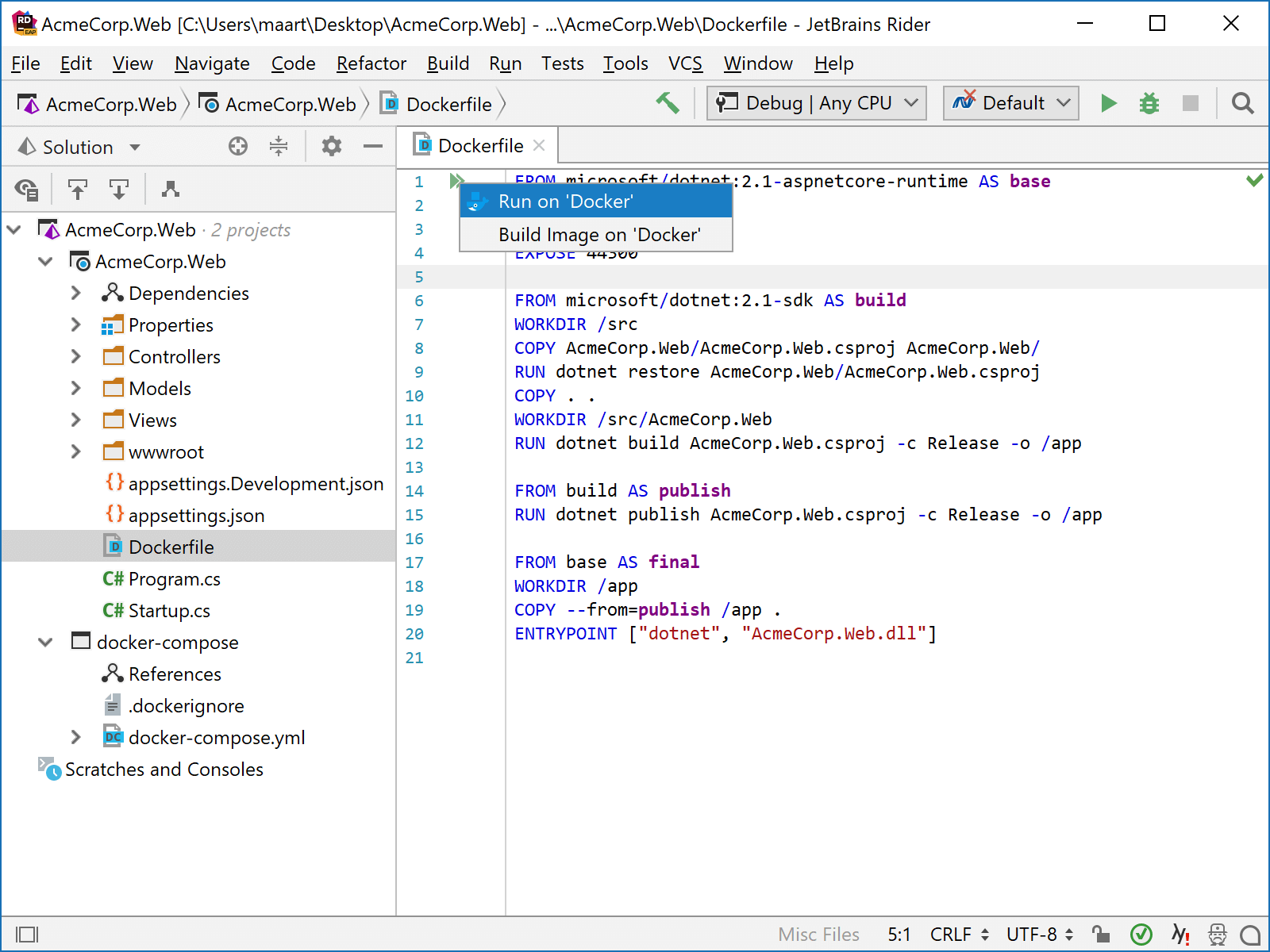Expand the docker-compose.yml node
Image resolution: width=1270 pixels, height=952 pixels.
[x=75, y=738]
